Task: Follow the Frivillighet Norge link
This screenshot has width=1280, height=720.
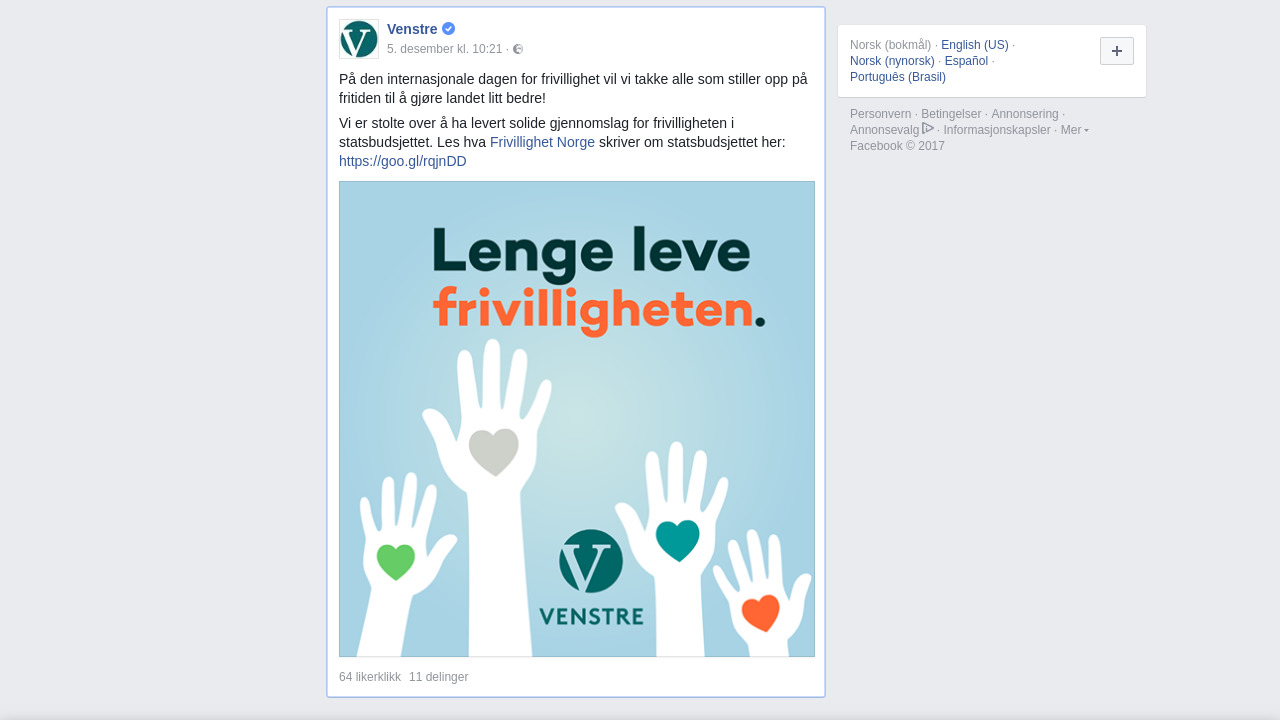Action: pyautogui.click(x=542, y=142)
